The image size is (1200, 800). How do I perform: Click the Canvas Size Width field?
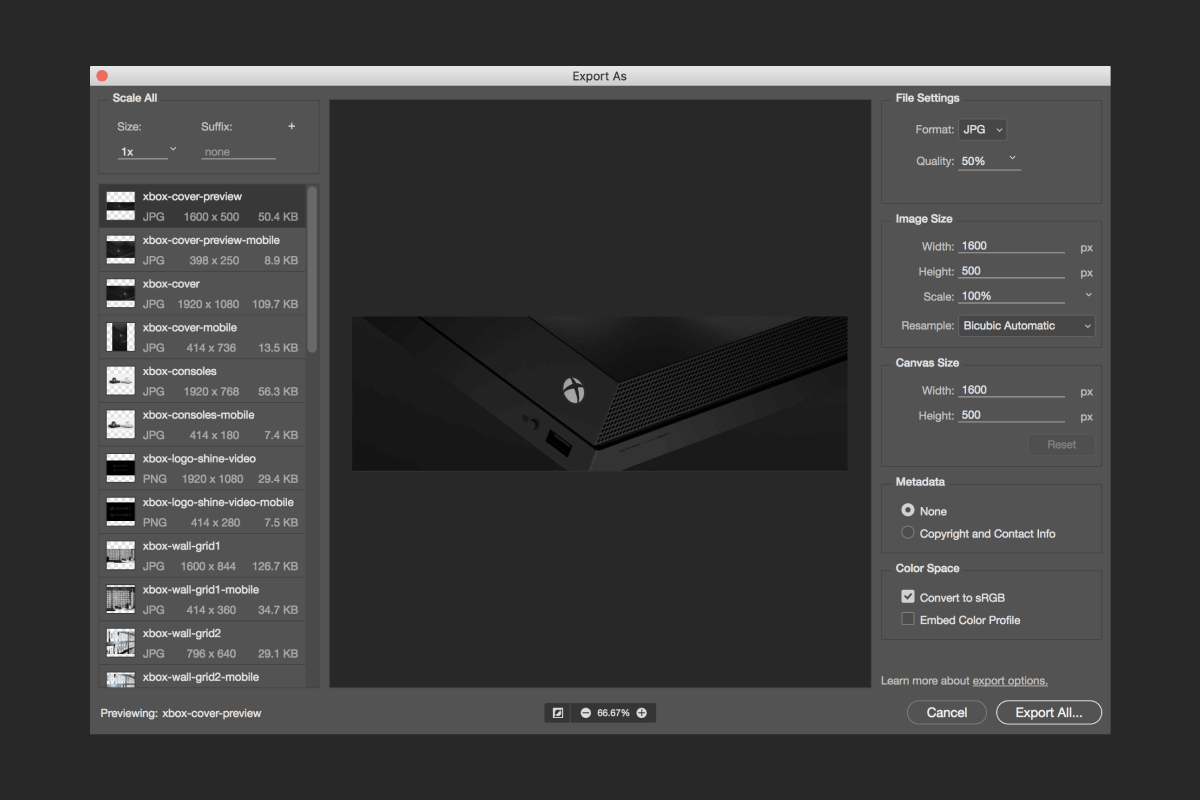click(1011, 390)
